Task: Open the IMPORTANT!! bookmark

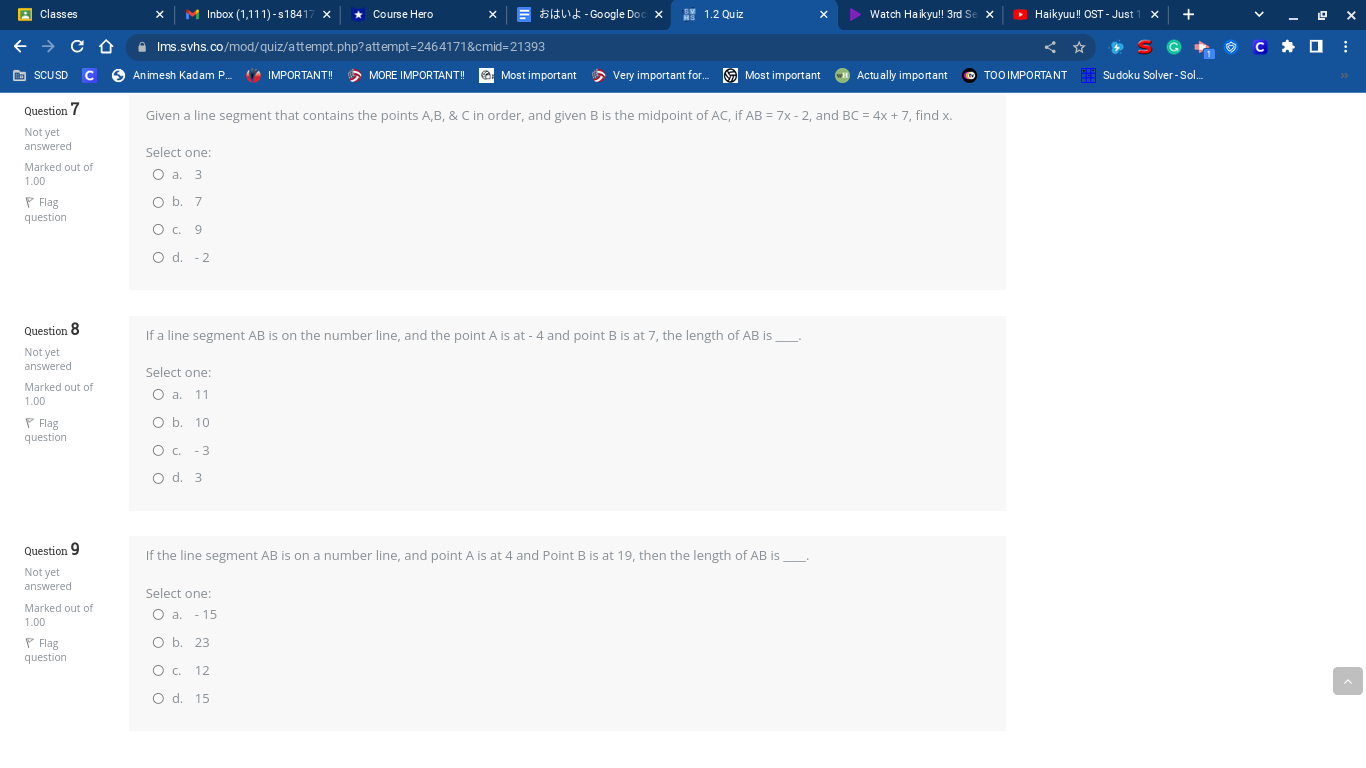Action: point(289,75)
